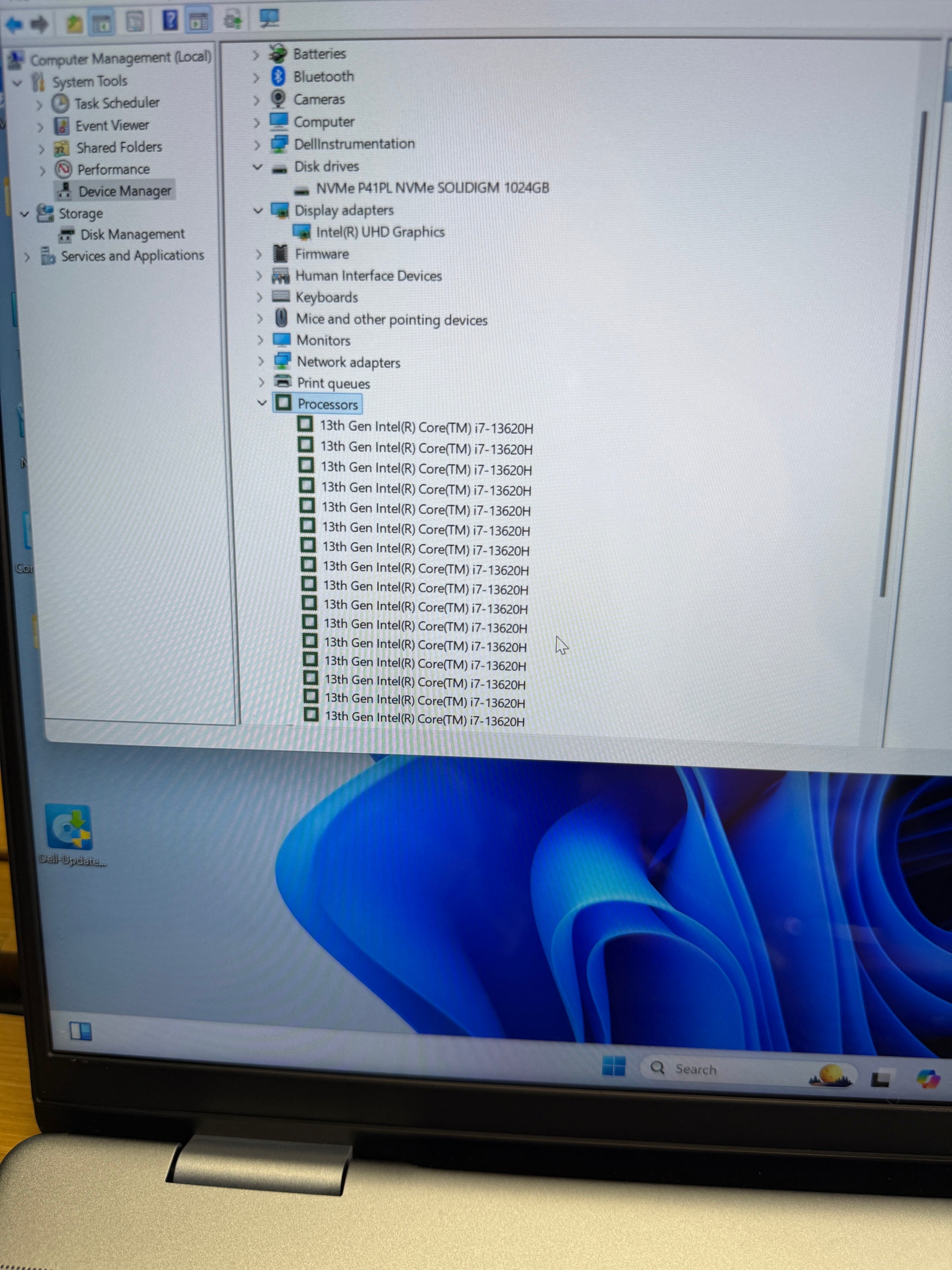The width and height of the screenshot is (952, 1270).
Task: Click the Batteries category icon
Action: [x=278, y=53]
